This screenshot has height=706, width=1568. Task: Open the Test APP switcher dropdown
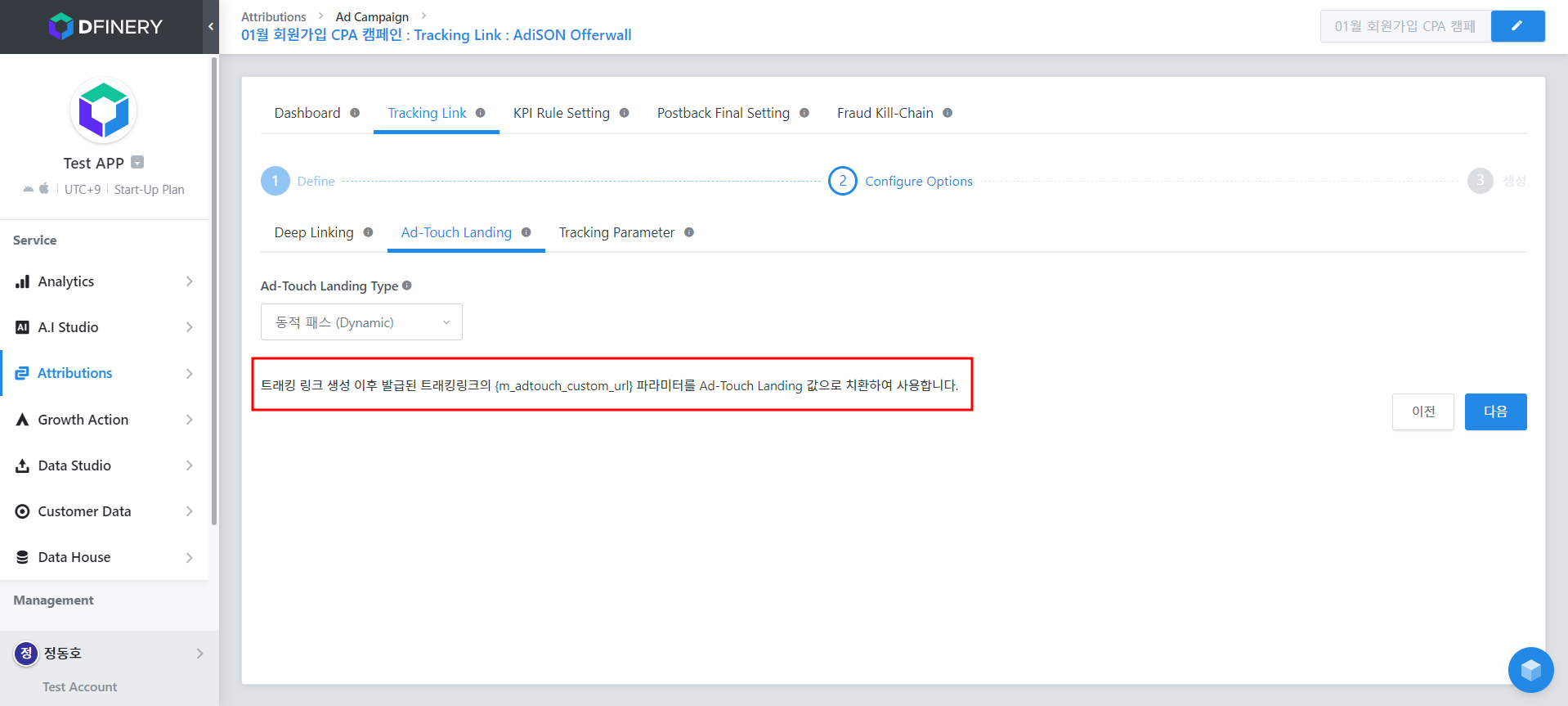(137, 162)
